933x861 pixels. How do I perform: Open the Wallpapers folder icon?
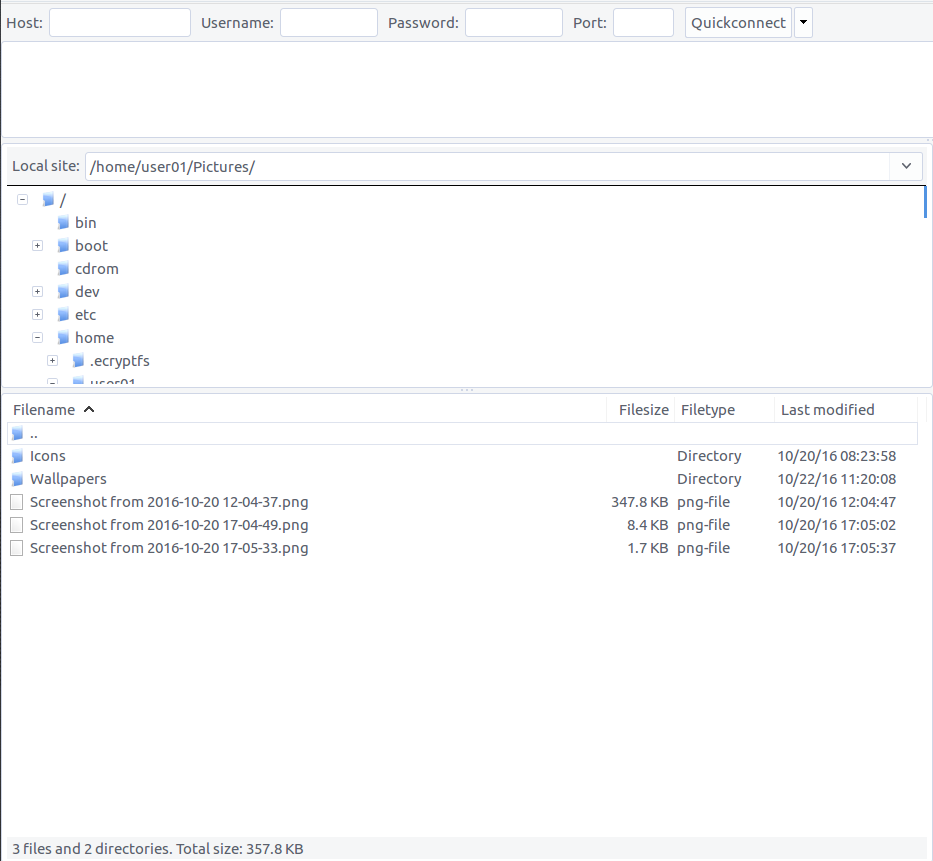click(x=17, y=479)
